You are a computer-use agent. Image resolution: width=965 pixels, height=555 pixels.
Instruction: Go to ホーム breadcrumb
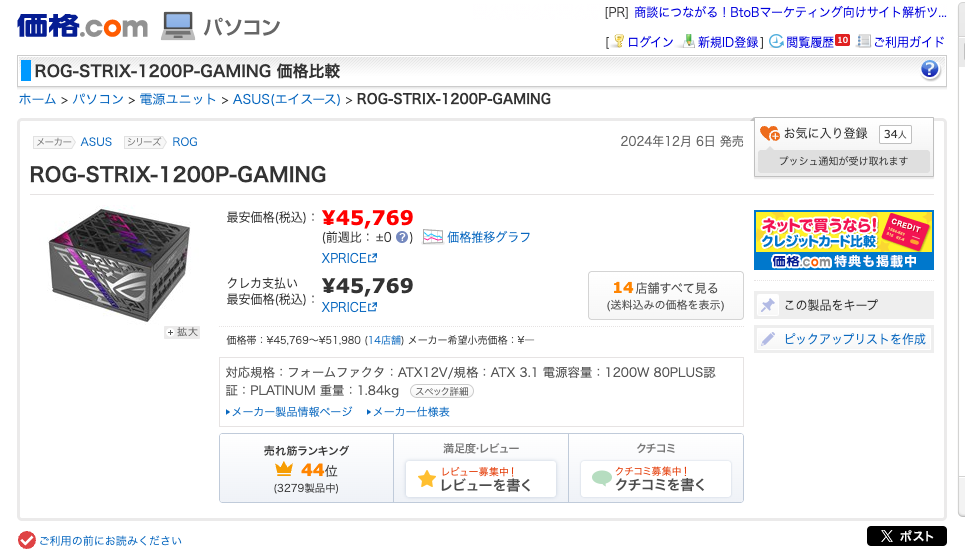(37, 99)
